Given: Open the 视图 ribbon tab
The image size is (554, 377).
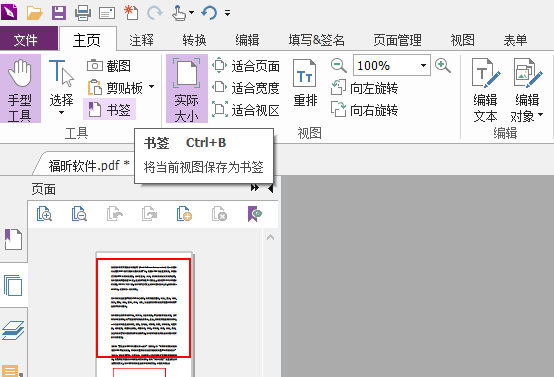Looking at the screenshot, I should 462,40.
